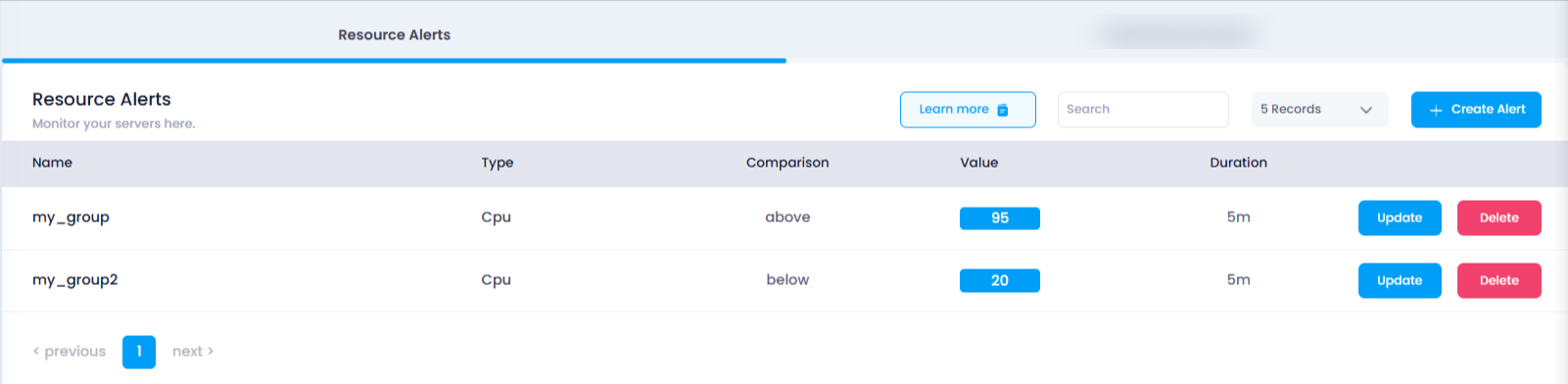
Task: Focus the Search input field
Action: click(1143, 110)
